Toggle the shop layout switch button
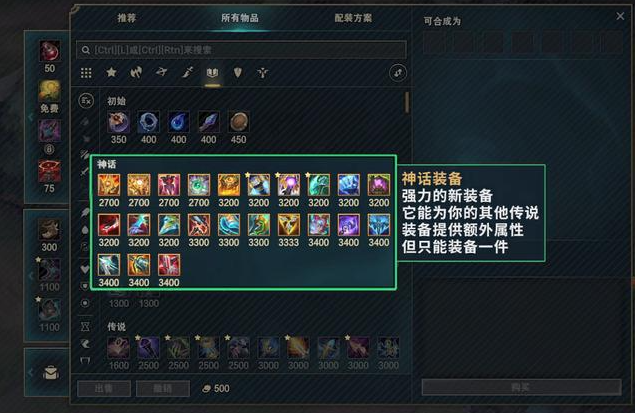635x413 pixels. pos(398,73)
